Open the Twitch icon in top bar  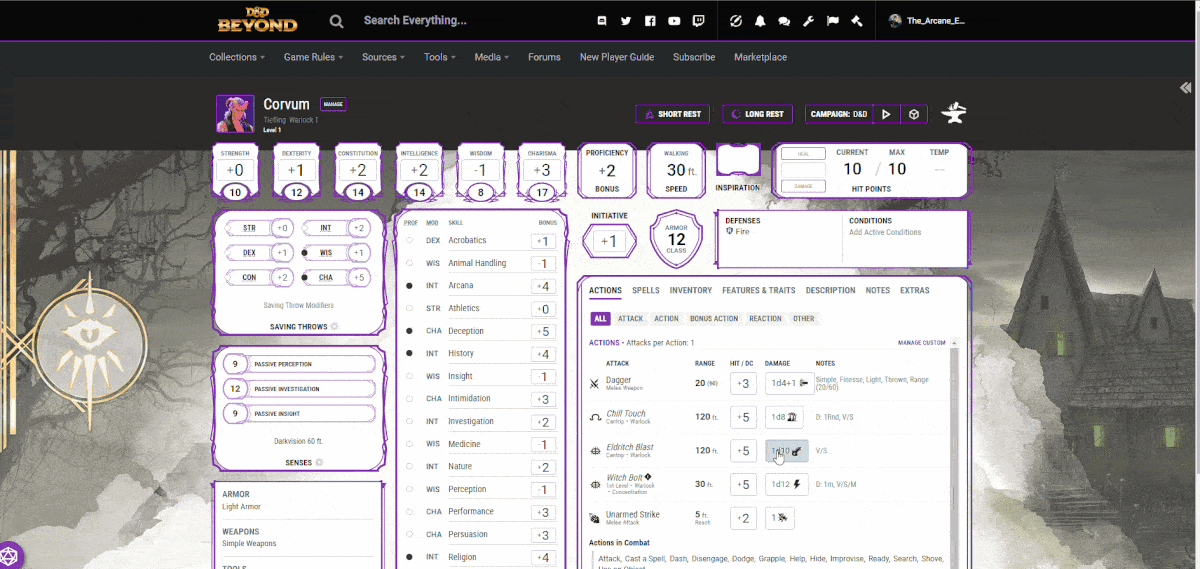[698, 21]
